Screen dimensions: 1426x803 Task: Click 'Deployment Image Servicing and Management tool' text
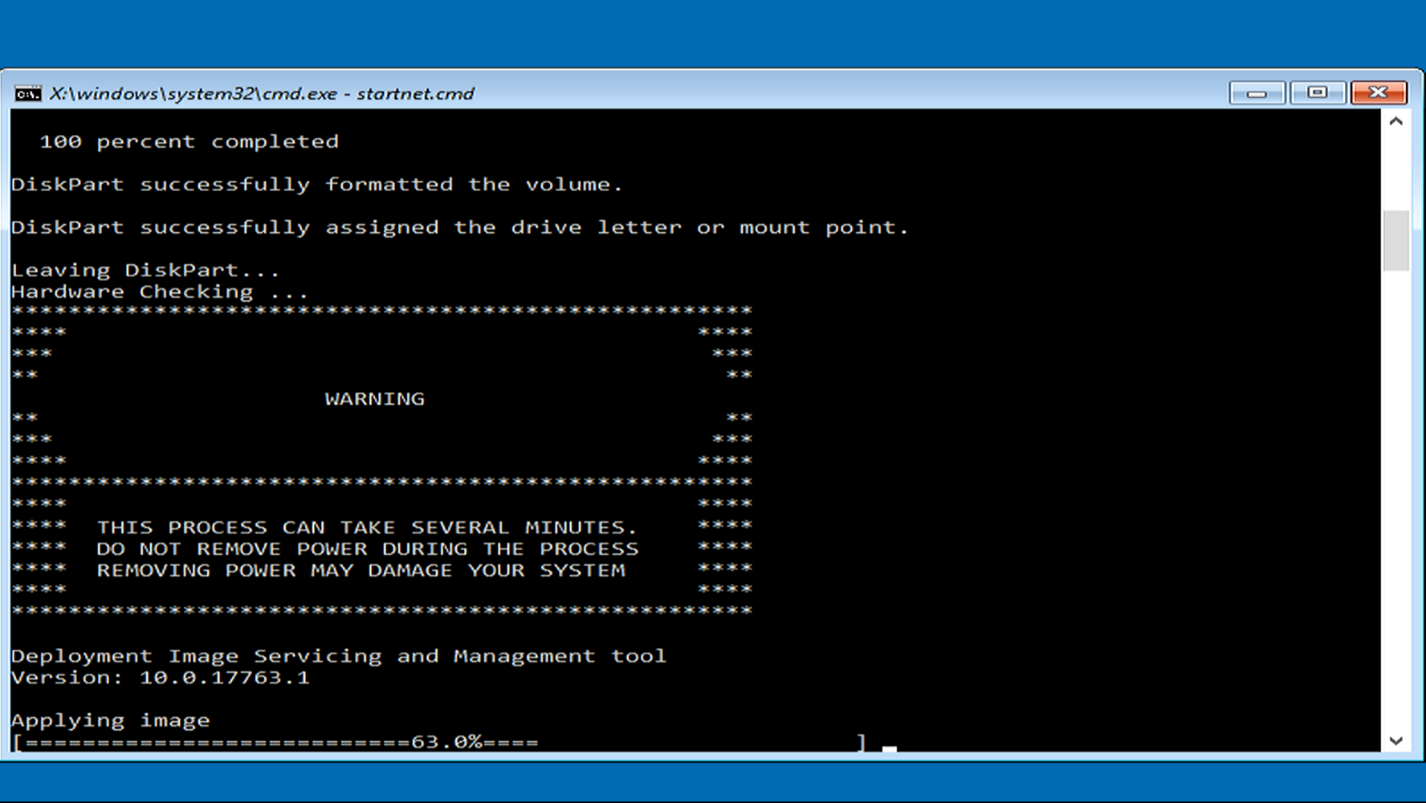[339, 656]
